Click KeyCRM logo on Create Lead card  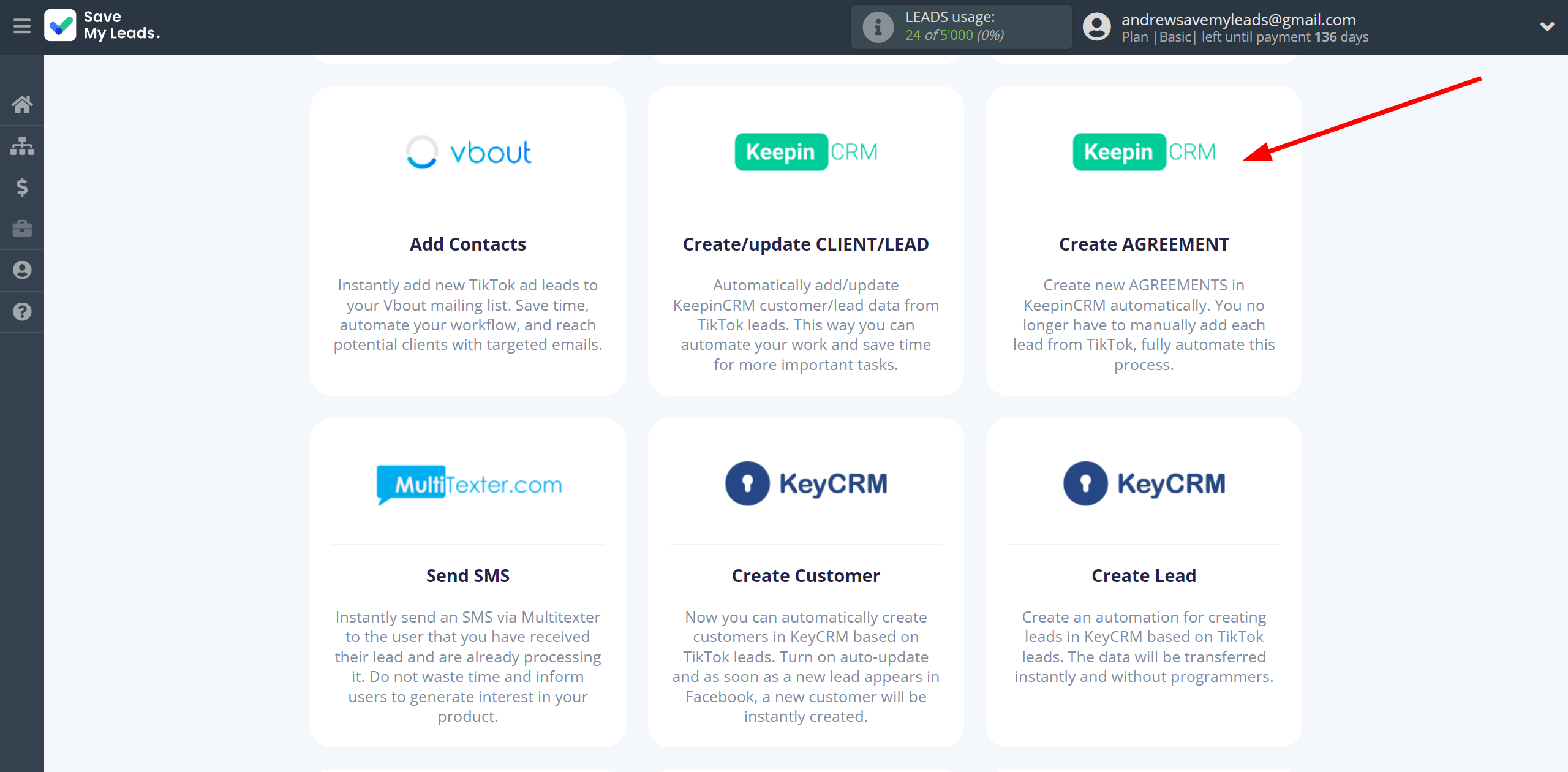(1144, 483)
